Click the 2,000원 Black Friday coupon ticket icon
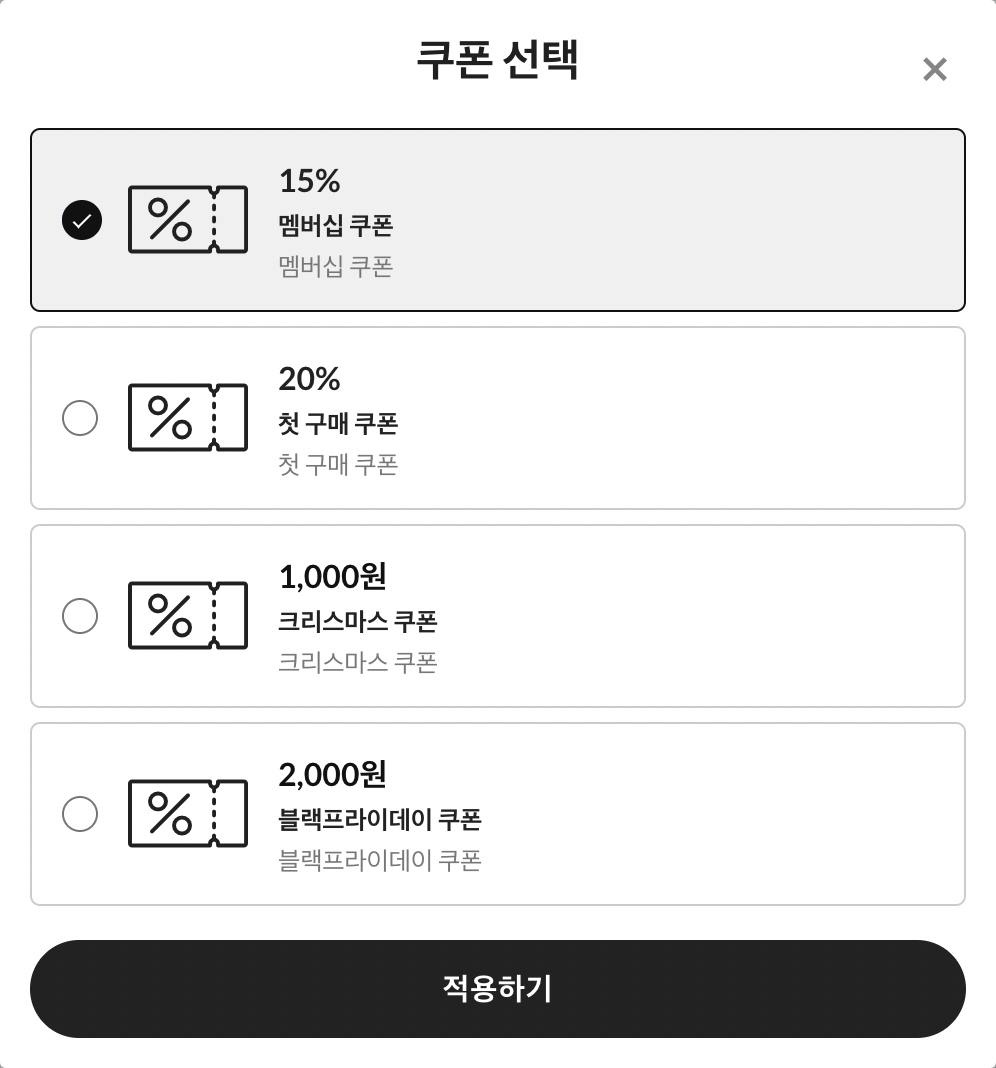Screen dimensions: 996x1068 tap(187, 813)
